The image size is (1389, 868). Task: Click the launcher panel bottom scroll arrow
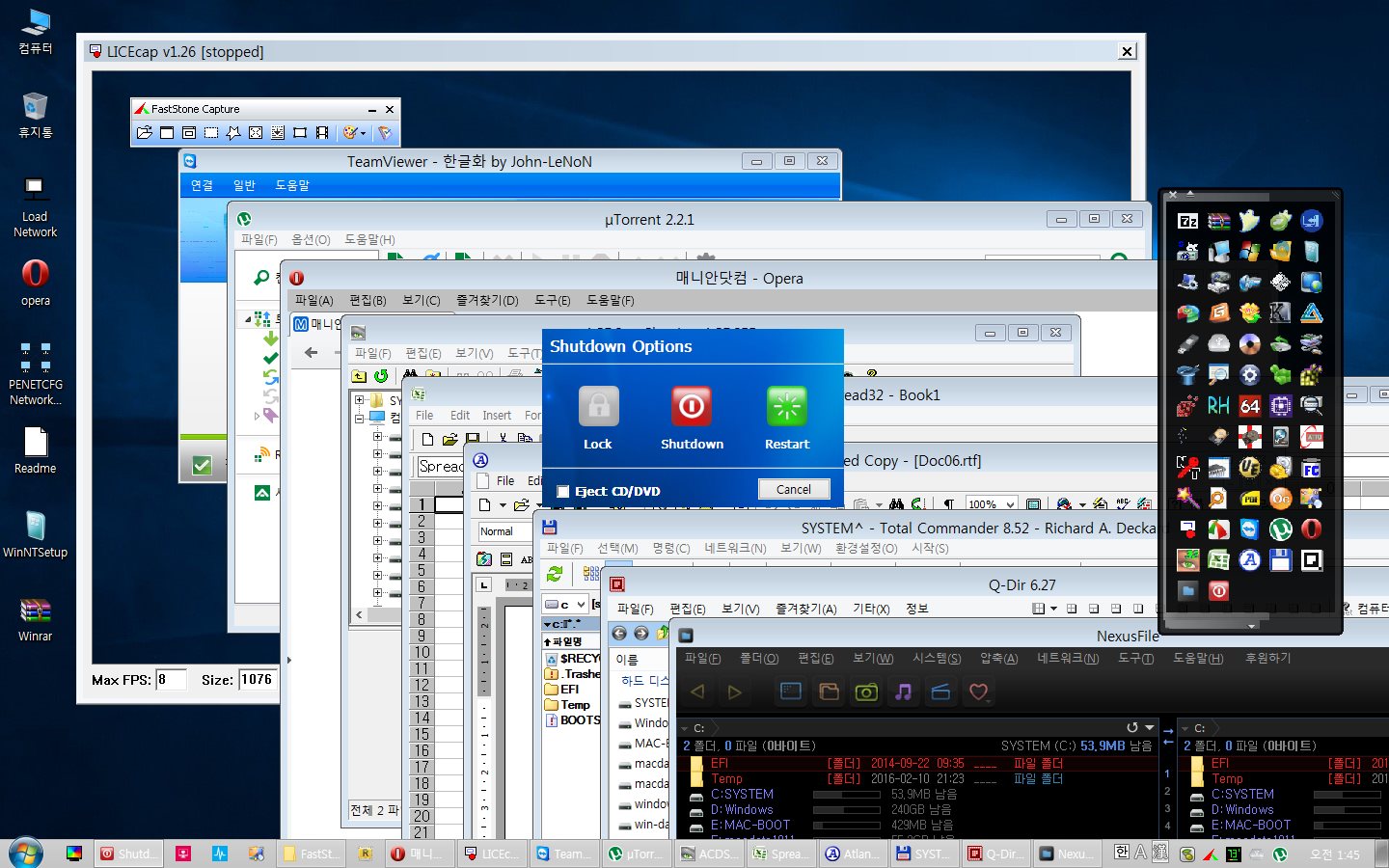1252,626
